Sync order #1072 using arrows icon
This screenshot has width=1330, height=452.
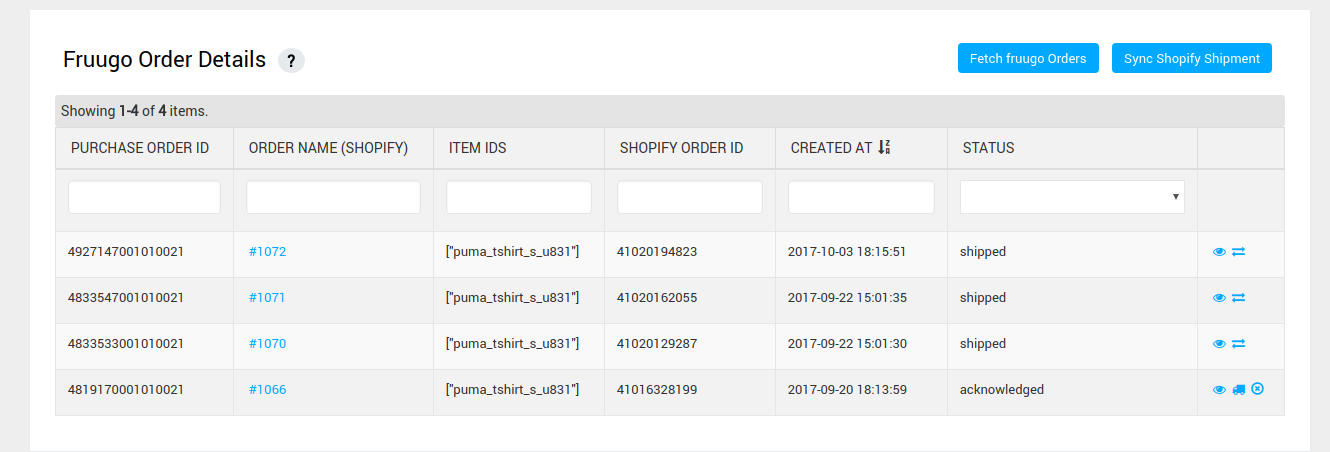coord(1238,252)
